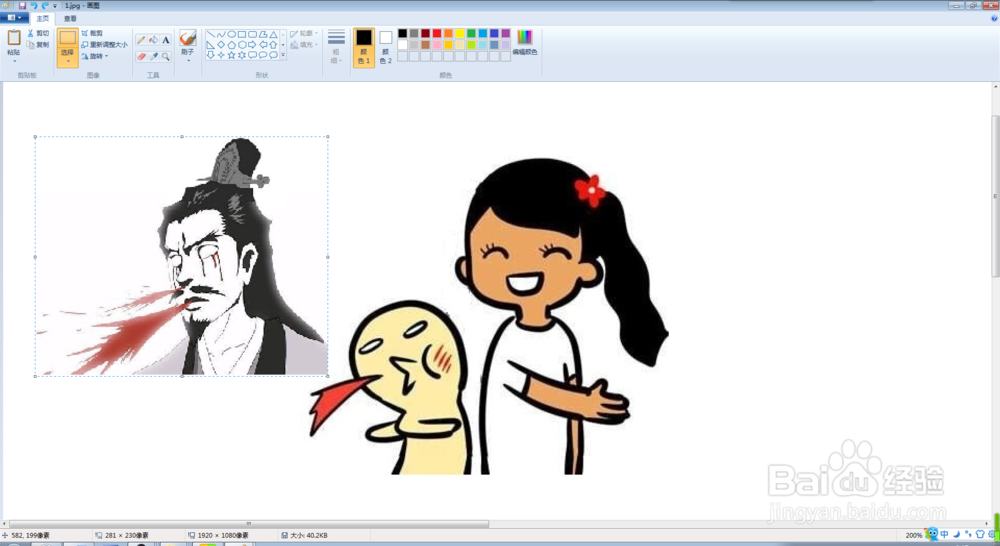The width and height of the screenshot is (1000, 546).
Task: Click the Undo arrow in title bar
Action: (34, 5)
